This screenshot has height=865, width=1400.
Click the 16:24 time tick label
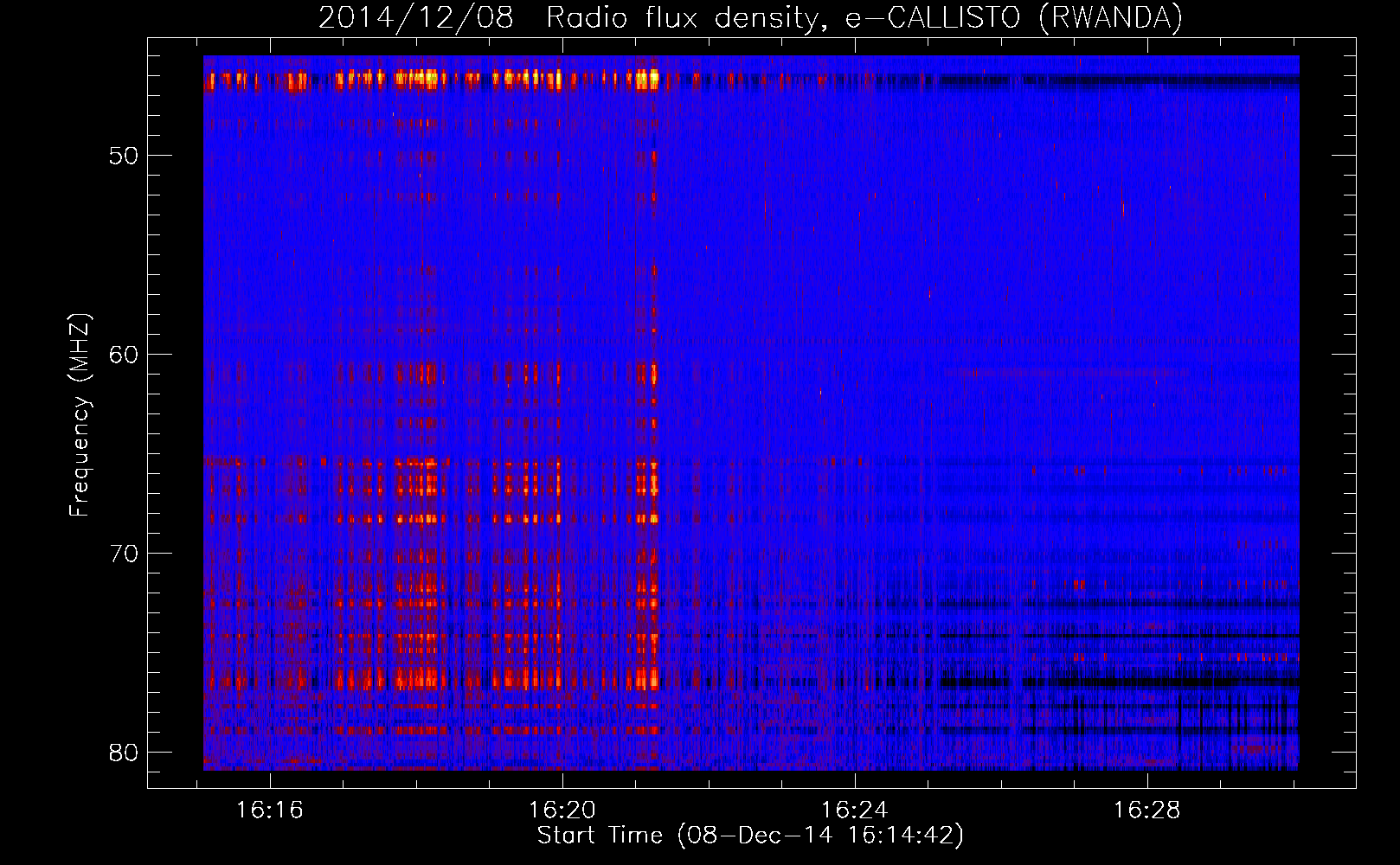pyautogui.click(x=855, y=811)
